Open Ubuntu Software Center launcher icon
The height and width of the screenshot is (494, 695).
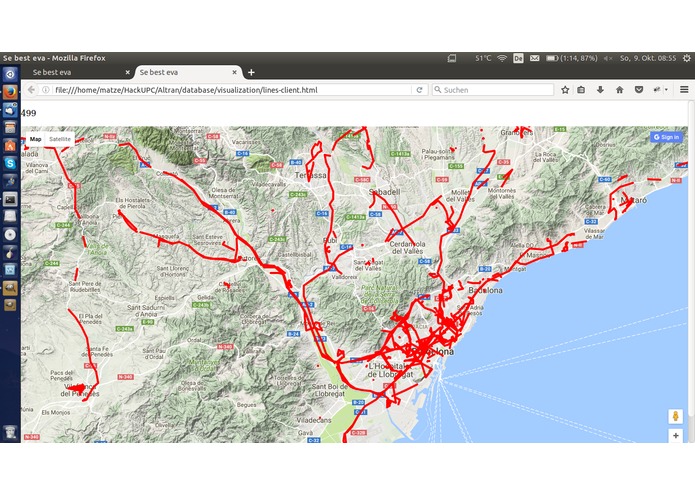10,145
